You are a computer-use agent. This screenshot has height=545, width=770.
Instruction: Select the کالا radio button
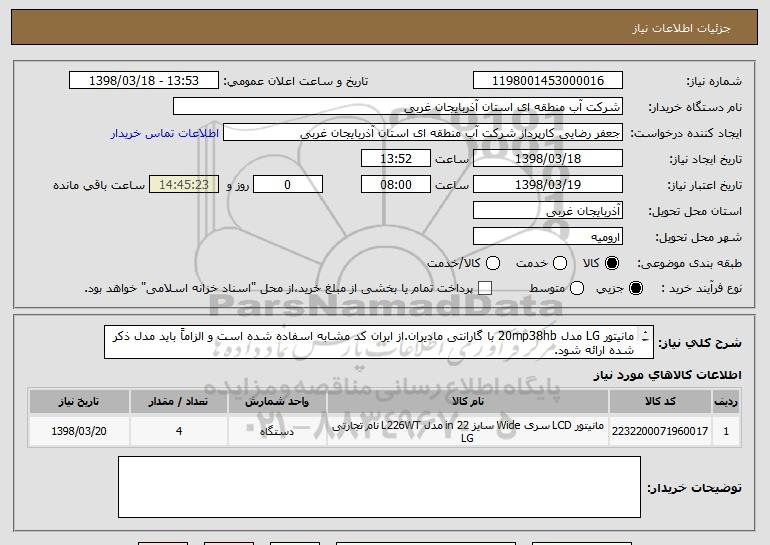coord(612,264)
